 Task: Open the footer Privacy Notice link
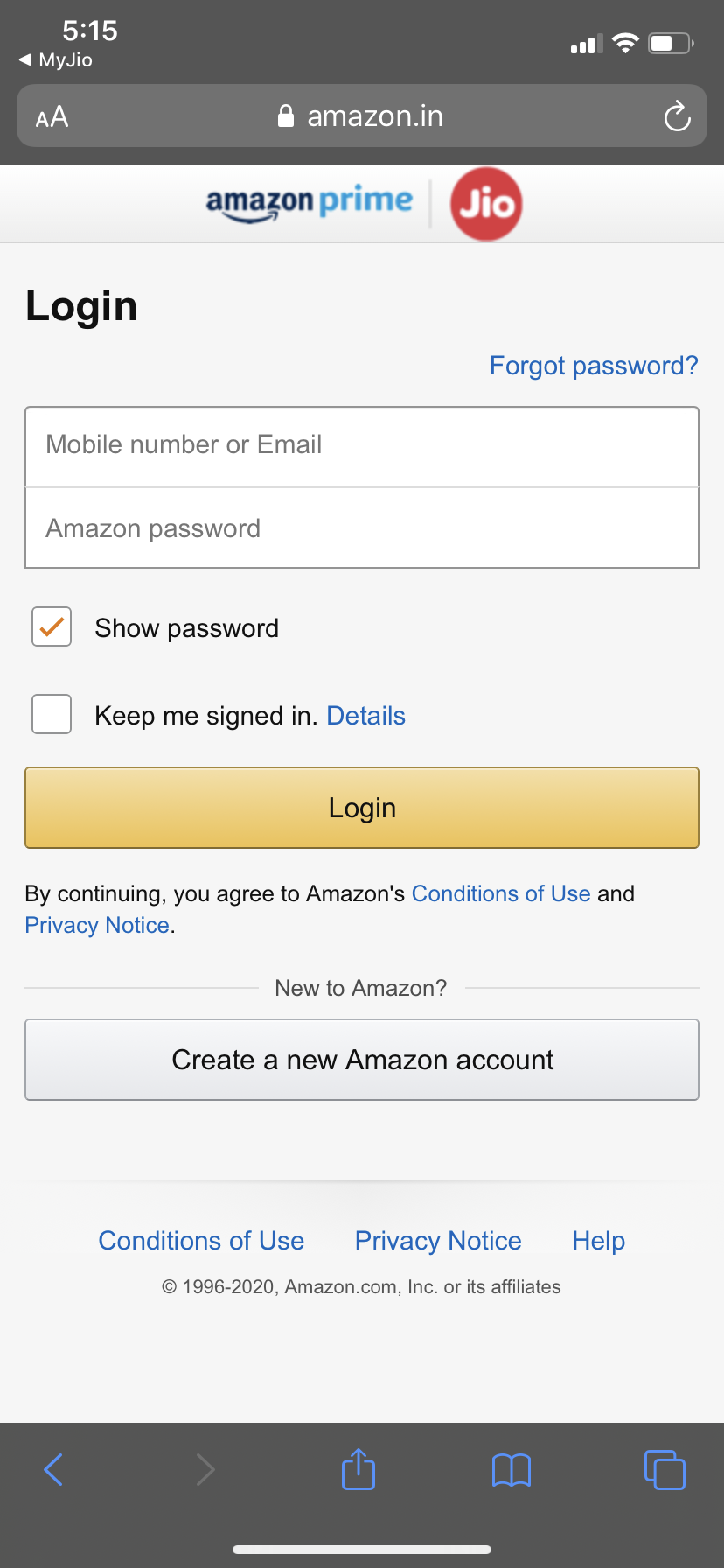[x=438, y=1241]
